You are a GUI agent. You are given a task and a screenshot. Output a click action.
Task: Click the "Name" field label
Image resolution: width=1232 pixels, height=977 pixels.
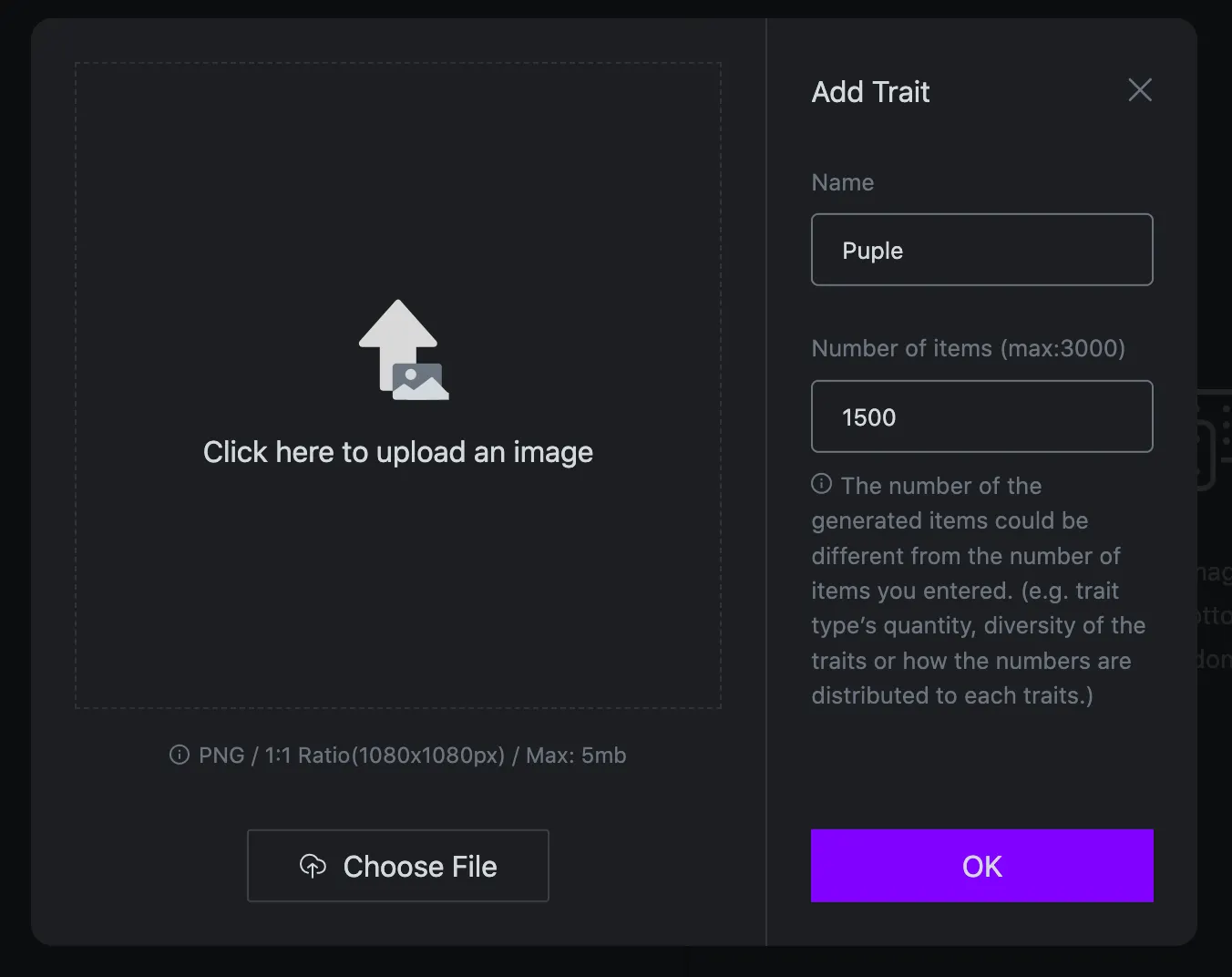842,182
